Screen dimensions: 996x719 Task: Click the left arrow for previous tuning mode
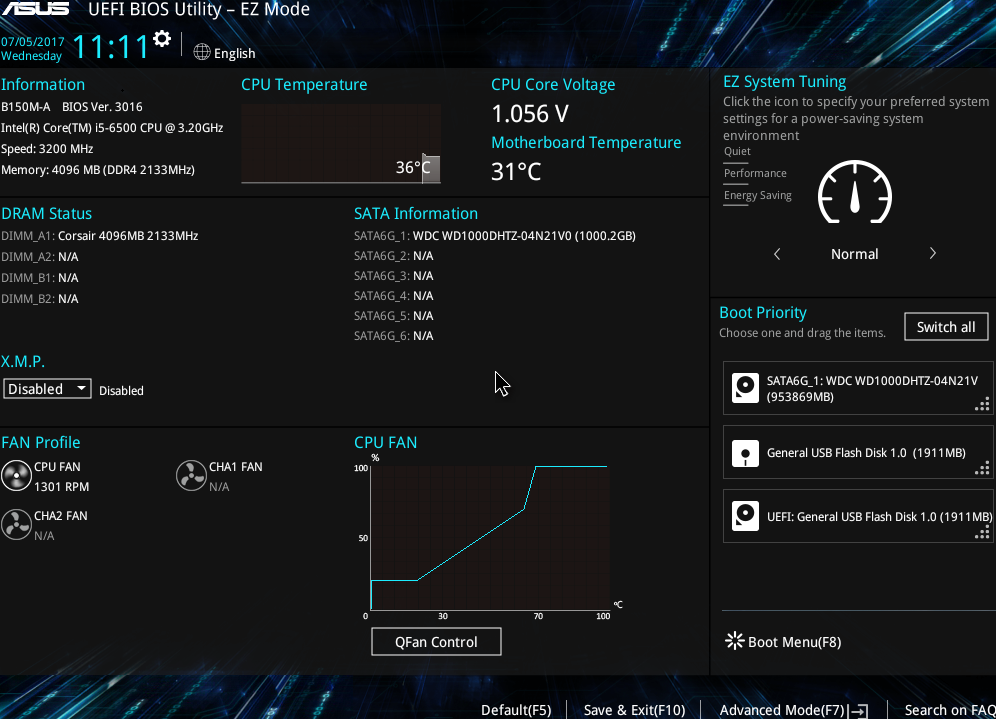tap(777, 254)
